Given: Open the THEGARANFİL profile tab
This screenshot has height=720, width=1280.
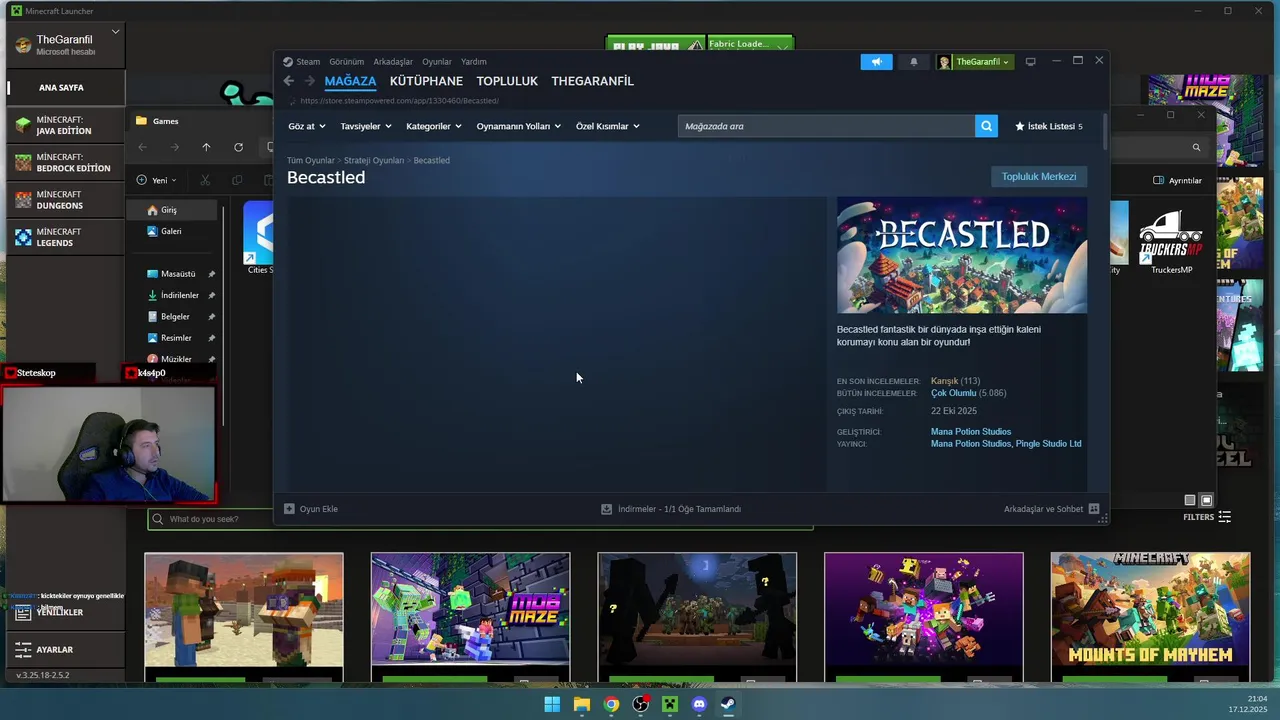Looking at the screenshot, I should pyautogui.click(x=592, y=81).
